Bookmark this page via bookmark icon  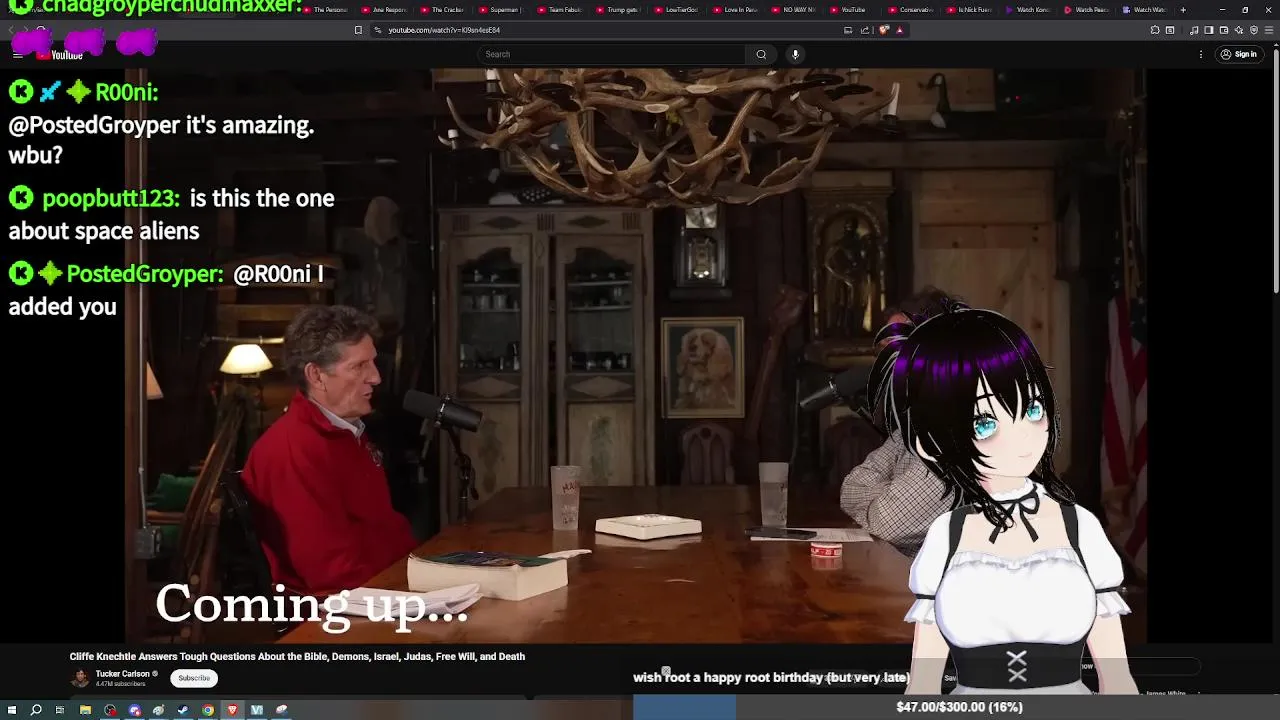(358, 30)
